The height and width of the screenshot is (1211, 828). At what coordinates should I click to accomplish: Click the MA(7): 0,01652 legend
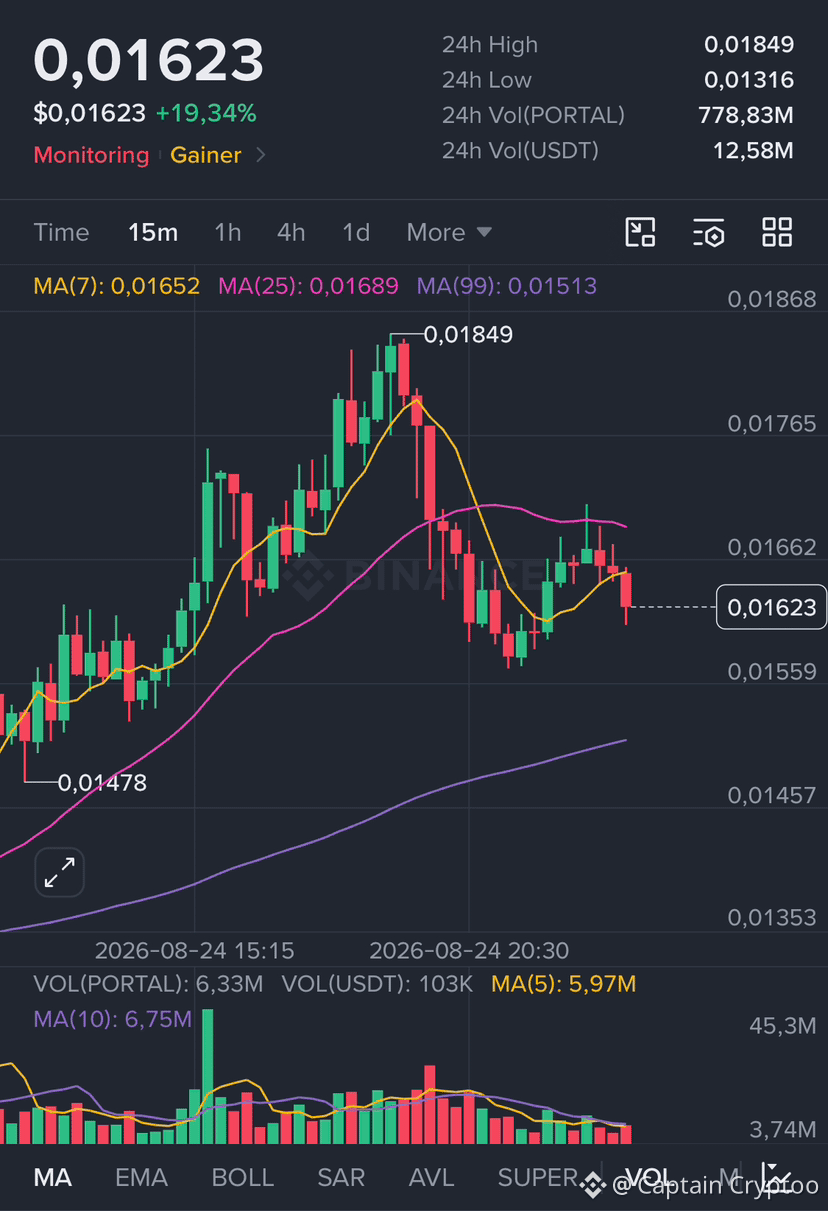pyautogui.click(x=117, y=286)
